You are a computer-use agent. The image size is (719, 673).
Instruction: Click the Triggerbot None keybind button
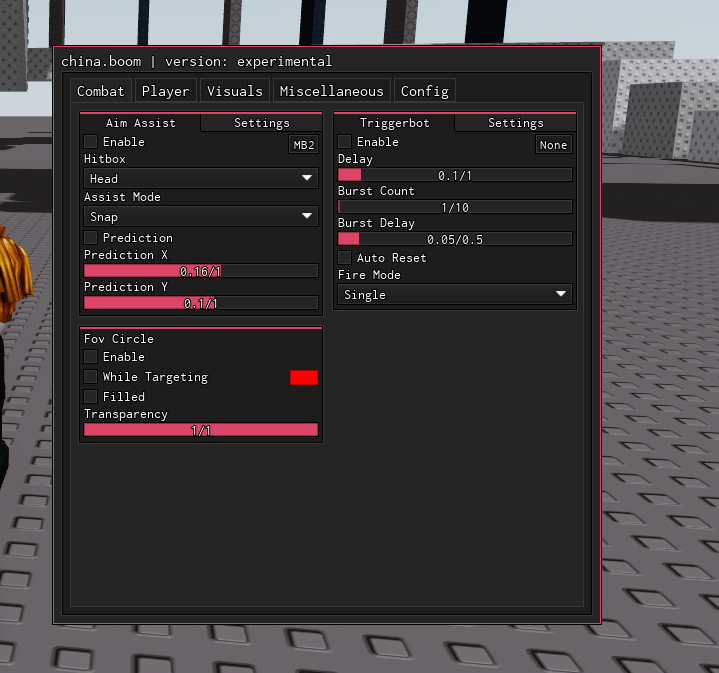coord(553,145)
